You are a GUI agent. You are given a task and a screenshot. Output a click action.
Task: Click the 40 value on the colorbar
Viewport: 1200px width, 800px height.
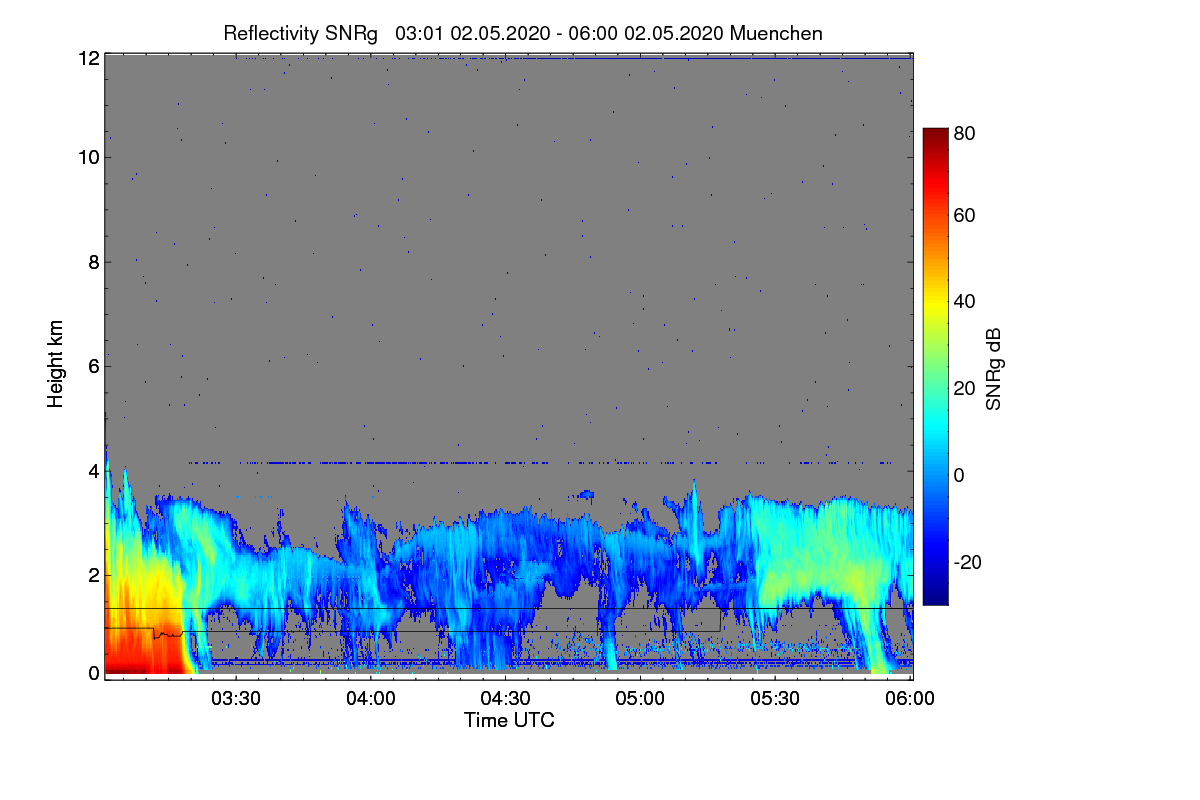(x=964, y=302)
